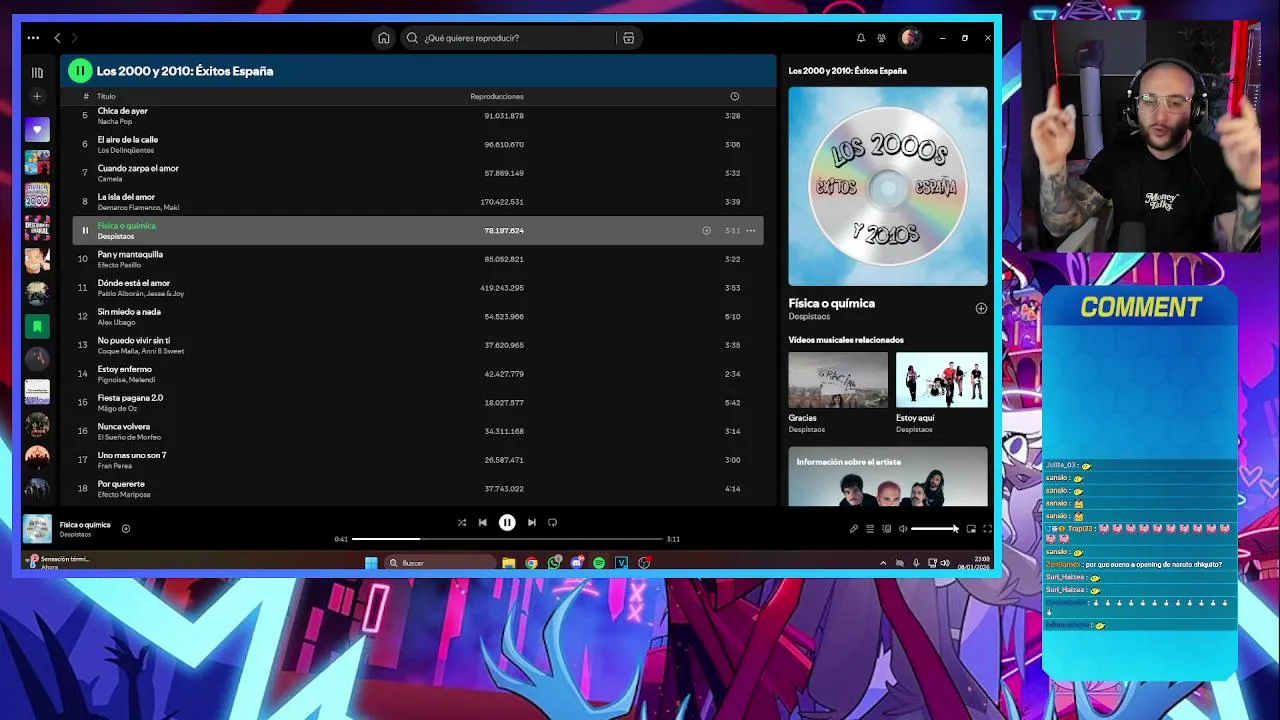Sort by the duration clock column icon

click(734, 96)
